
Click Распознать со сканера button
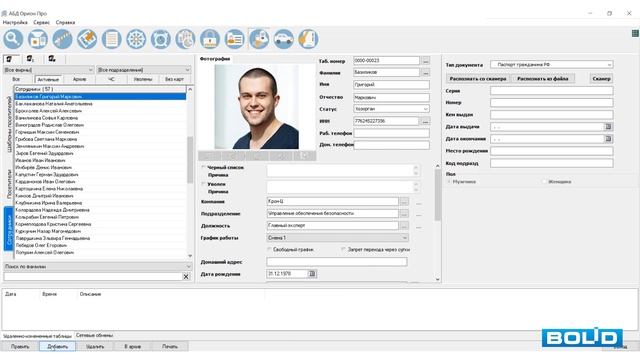478,79
